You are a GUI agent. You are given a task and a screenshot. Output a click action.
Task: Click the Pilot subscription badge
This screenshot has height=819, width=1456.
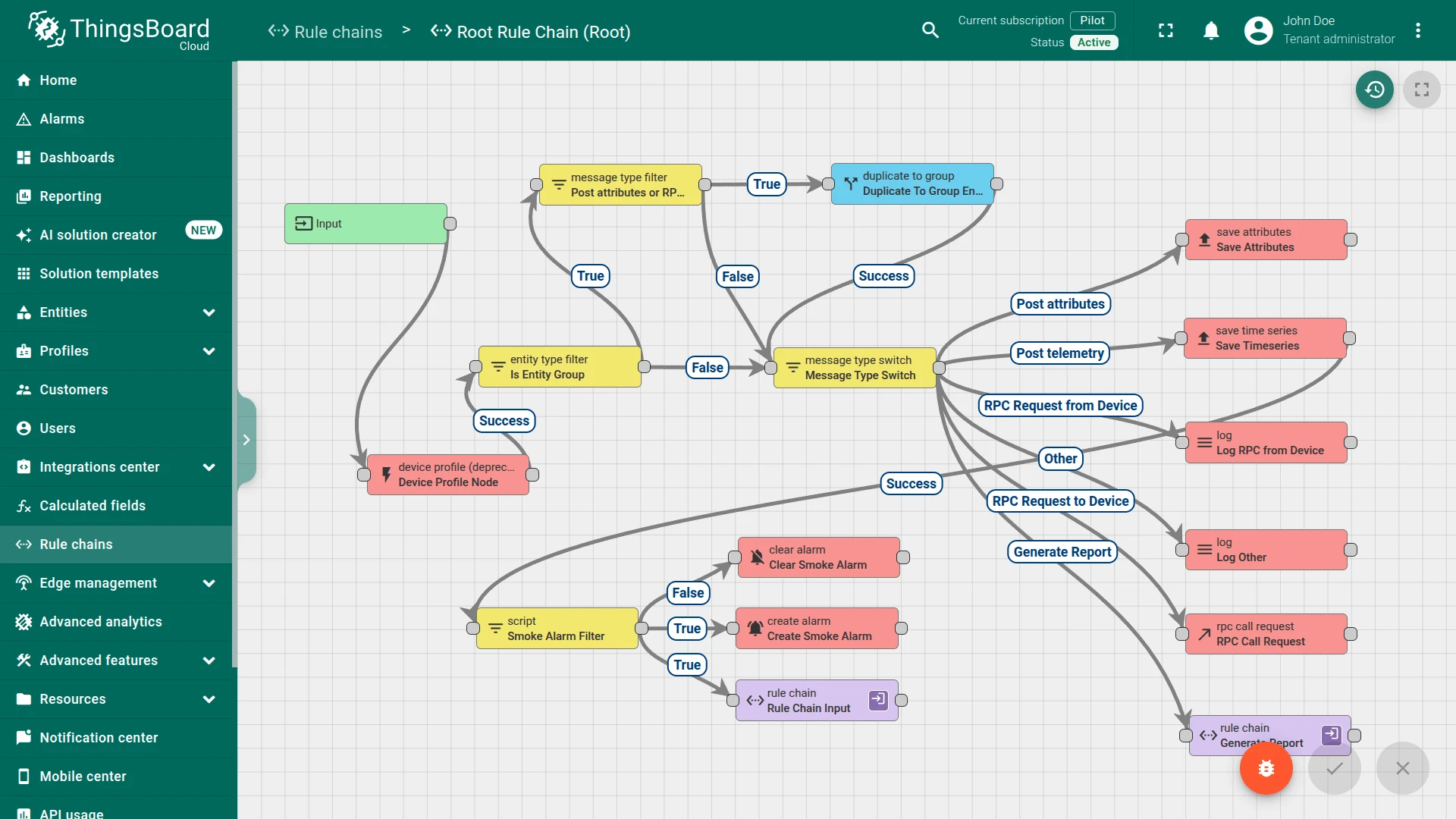click(1092, 20)
